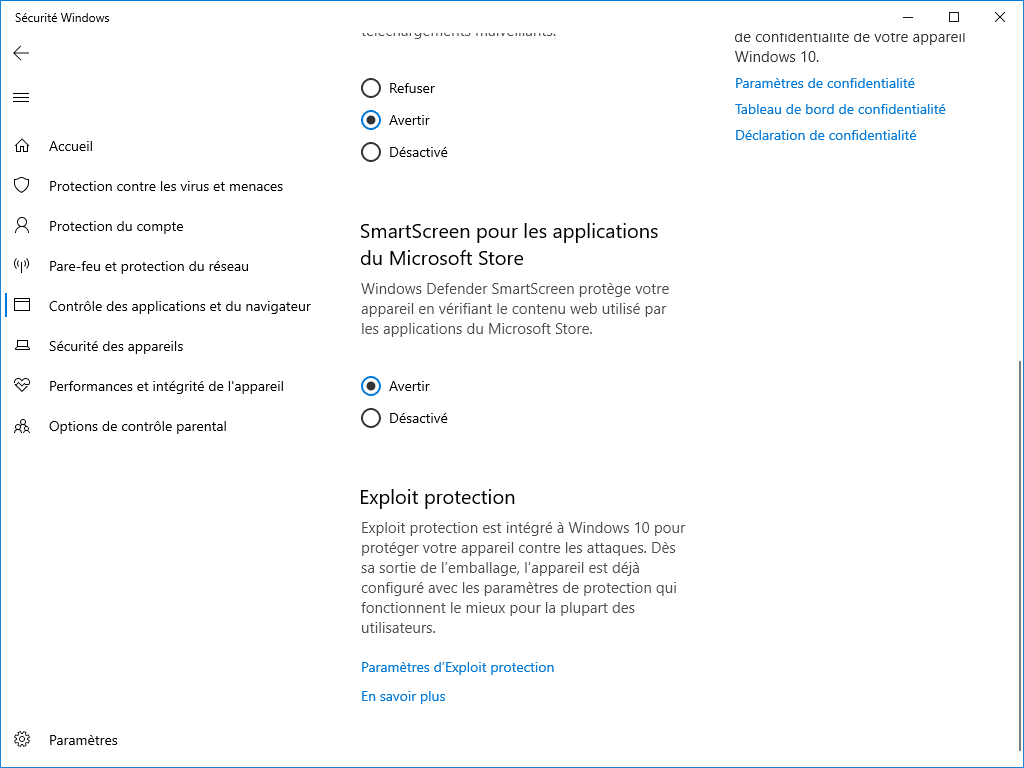
Task: Open Tableau de bord de confidentialité link
Action: click(840, 109)
